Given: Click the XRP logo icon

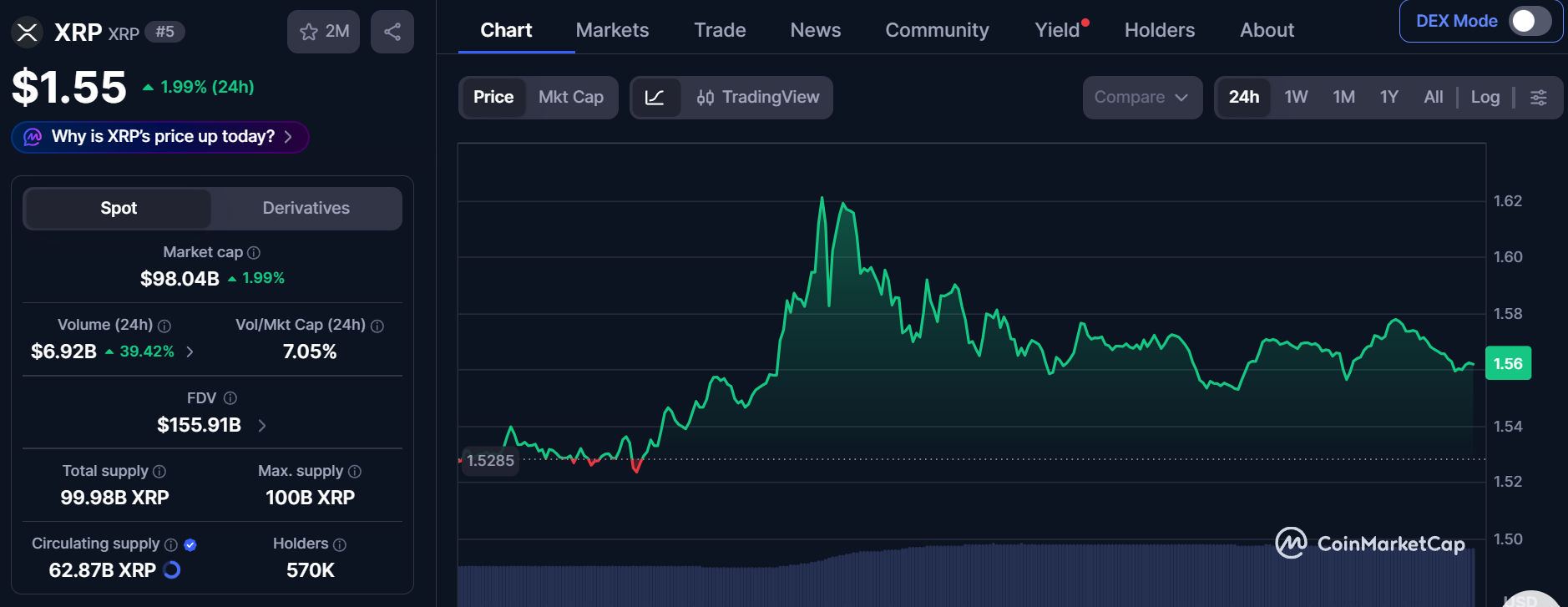Looking at the screenshot, I should click(x=27, y=33).
